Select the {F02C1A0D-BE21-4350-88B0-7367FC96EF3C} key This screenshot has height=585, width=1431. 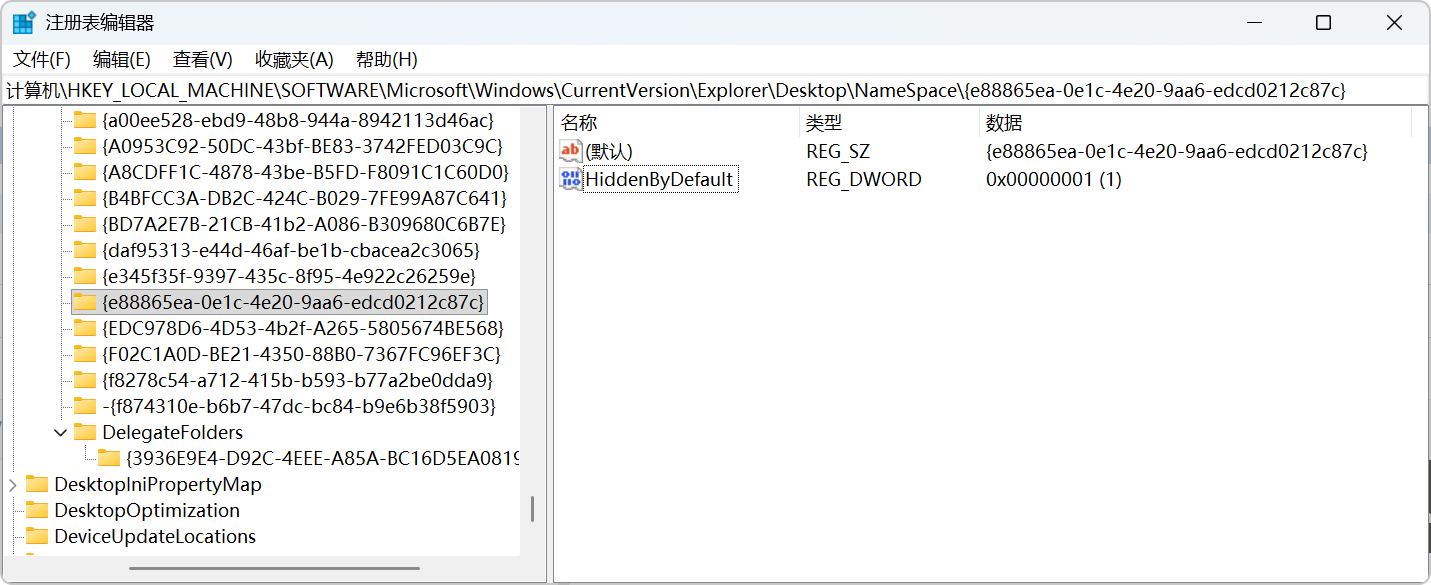301,354
